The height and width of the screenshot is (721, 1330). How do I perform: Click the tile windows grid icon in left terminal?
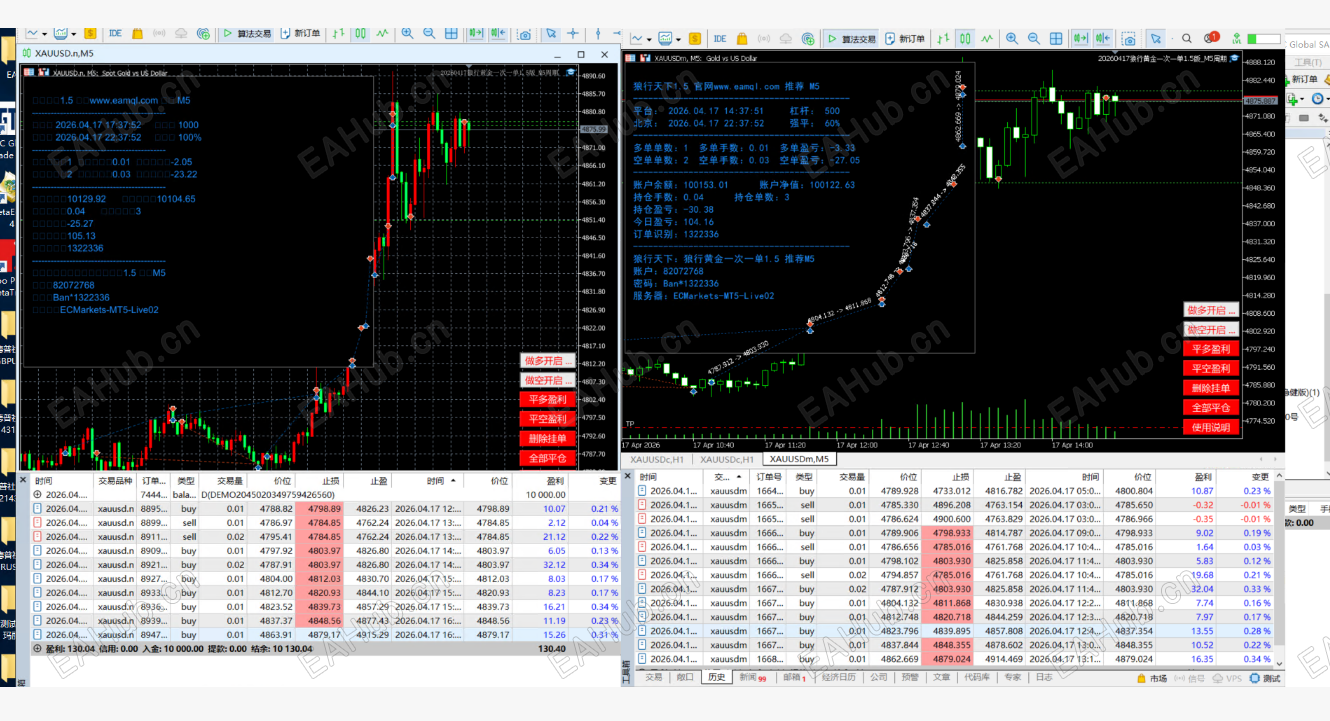451,33
